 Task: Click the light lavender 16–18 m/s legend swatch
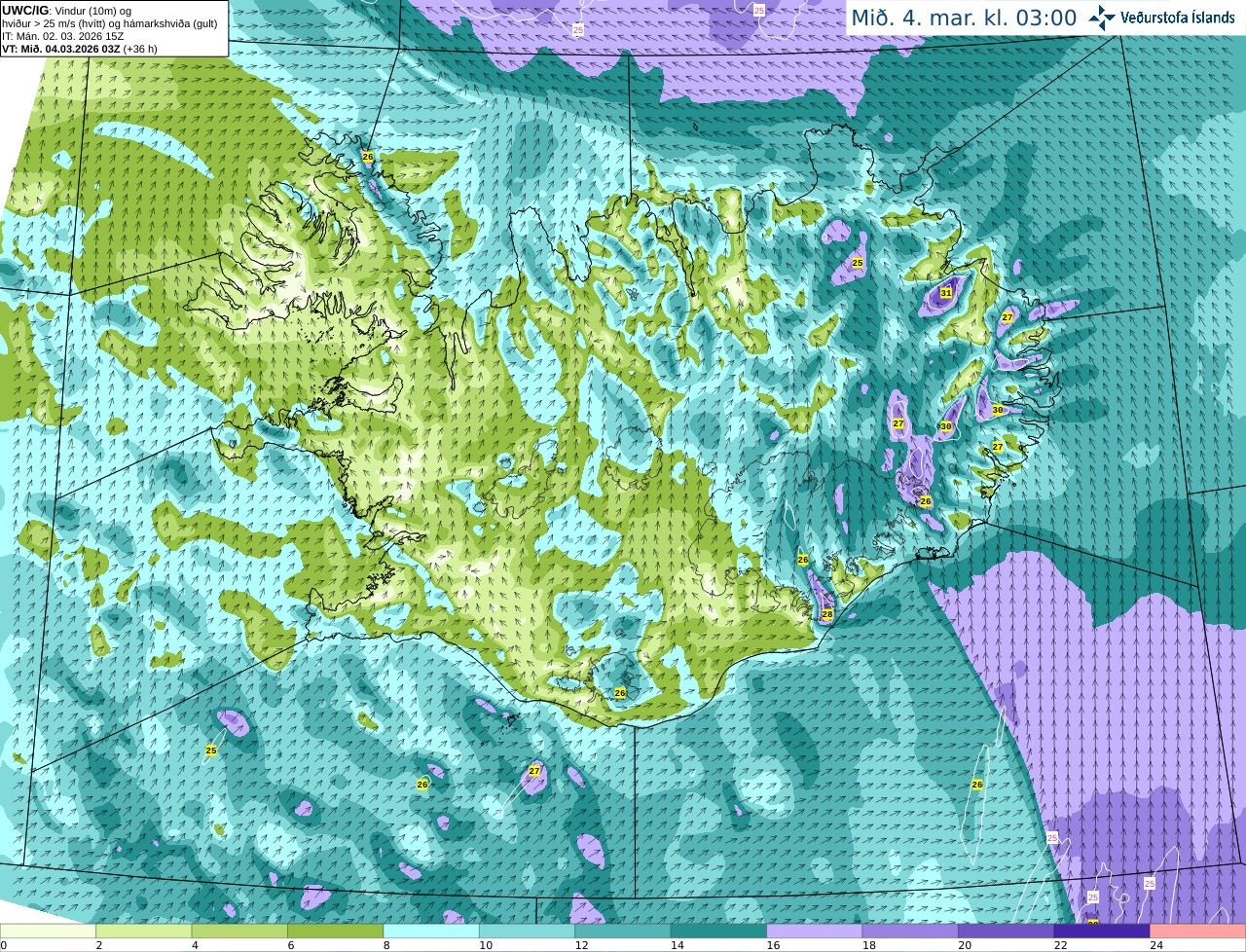click(x=815, y=931)
